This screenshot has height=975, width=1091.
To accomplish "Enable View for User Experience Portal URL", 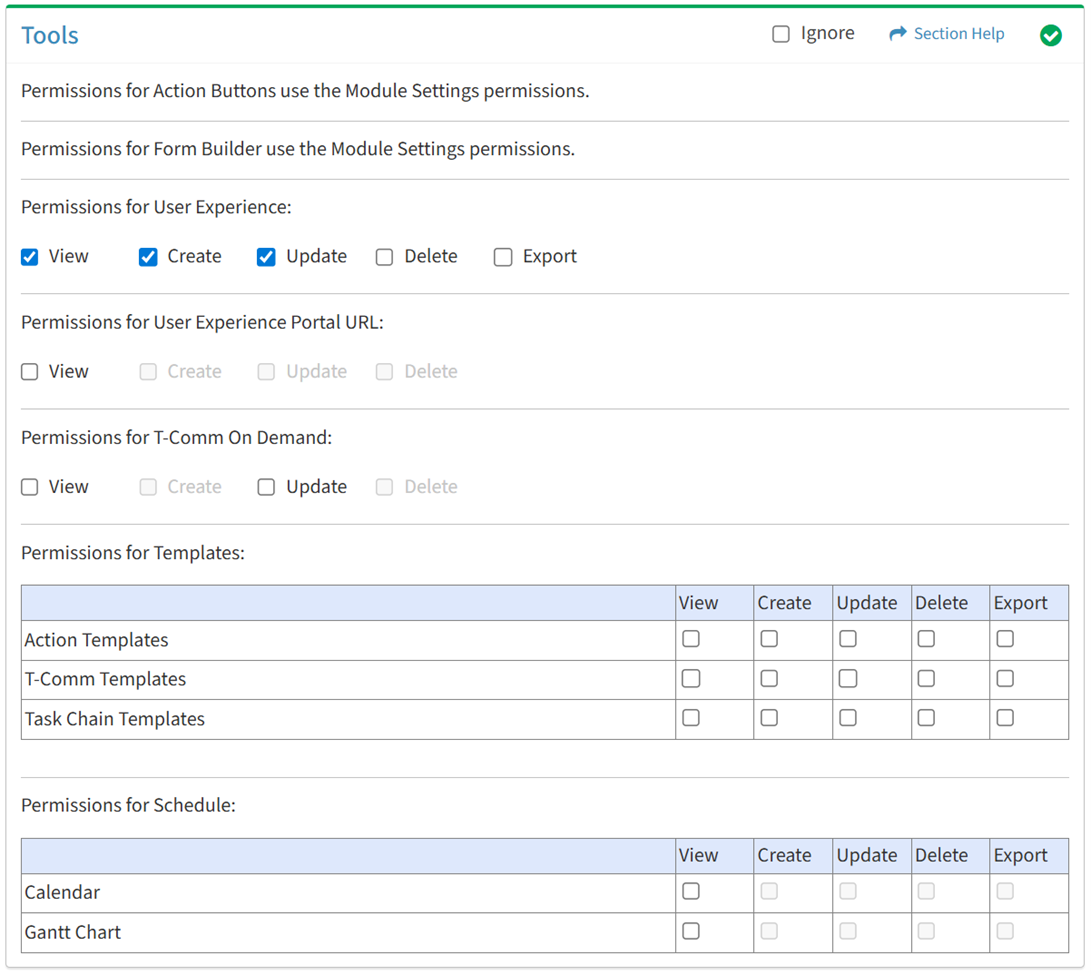I will click(x=30, y=372).
